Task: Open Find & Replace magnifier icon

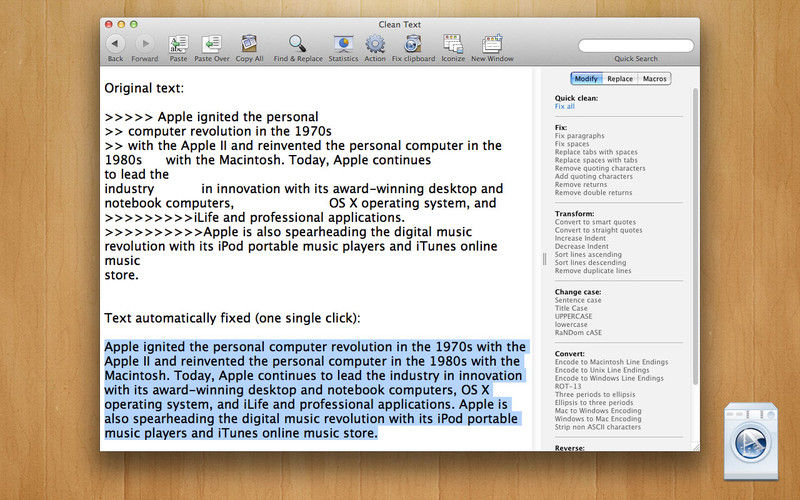Action: 297,44
